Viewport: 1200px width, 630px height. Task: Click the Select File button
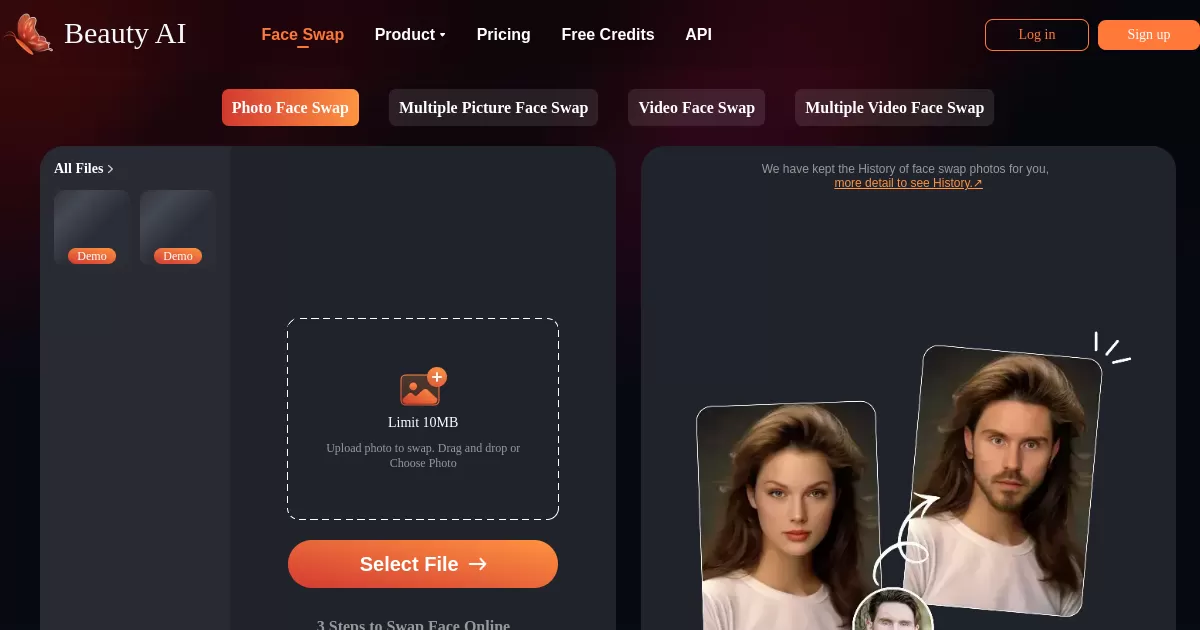click(423, 564)
